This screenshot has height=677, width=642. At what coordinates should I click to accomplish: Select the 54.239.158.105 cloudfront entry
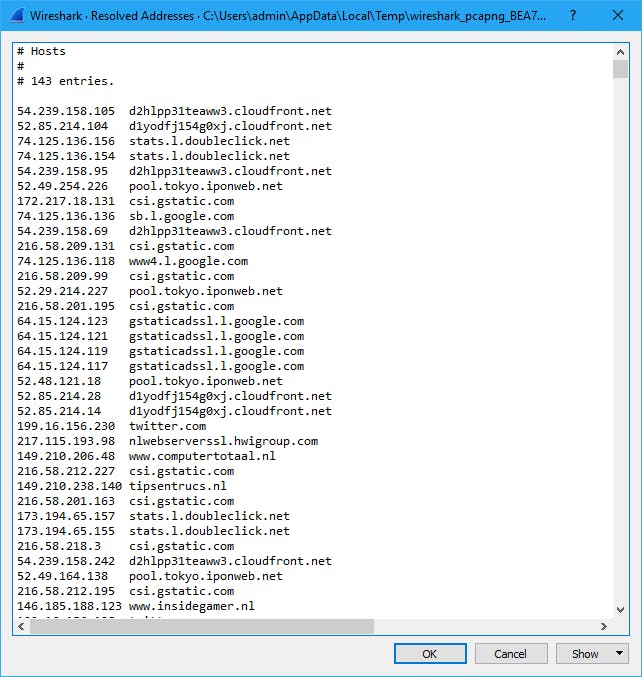coord(174,111)
